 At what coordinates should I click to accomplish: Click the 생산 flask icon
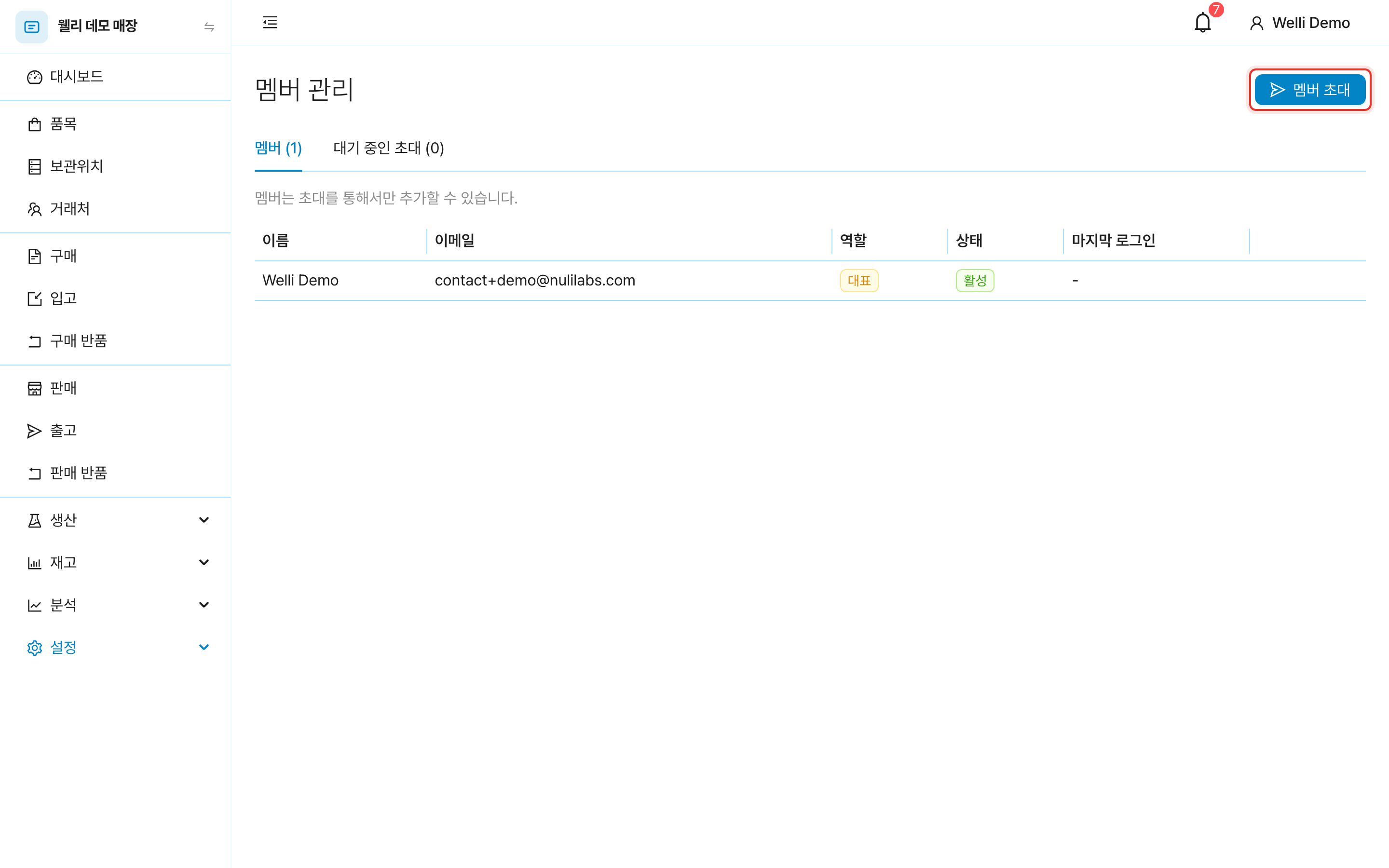coord(34,520)
